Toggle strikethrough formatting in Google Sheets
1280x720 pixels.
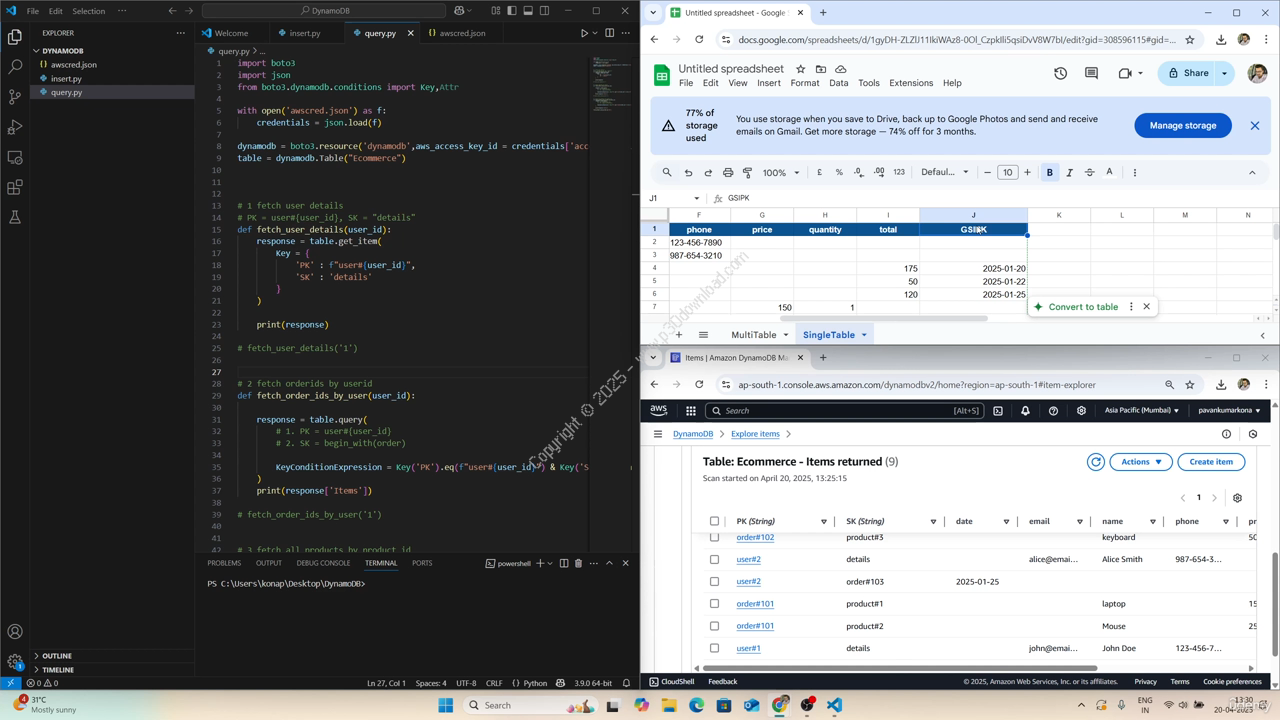pos(1089,172)
